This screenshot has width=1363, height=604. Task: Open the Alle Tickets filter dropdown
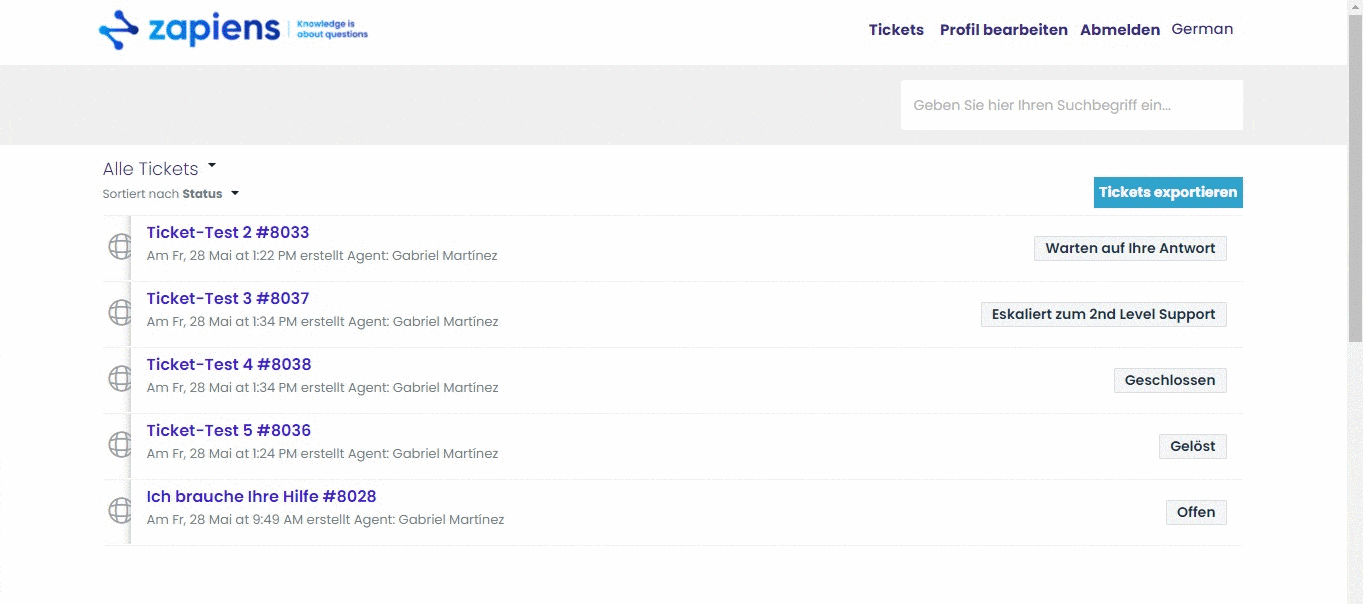[x=160, y=168]
